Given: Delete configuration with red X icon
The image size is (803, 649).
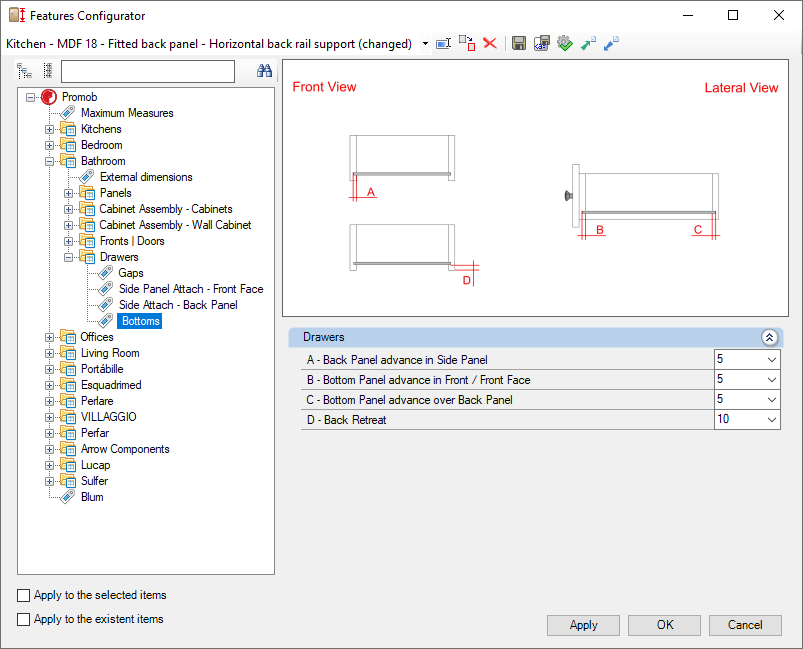Looking at the screenshot, I should (490, 44).
